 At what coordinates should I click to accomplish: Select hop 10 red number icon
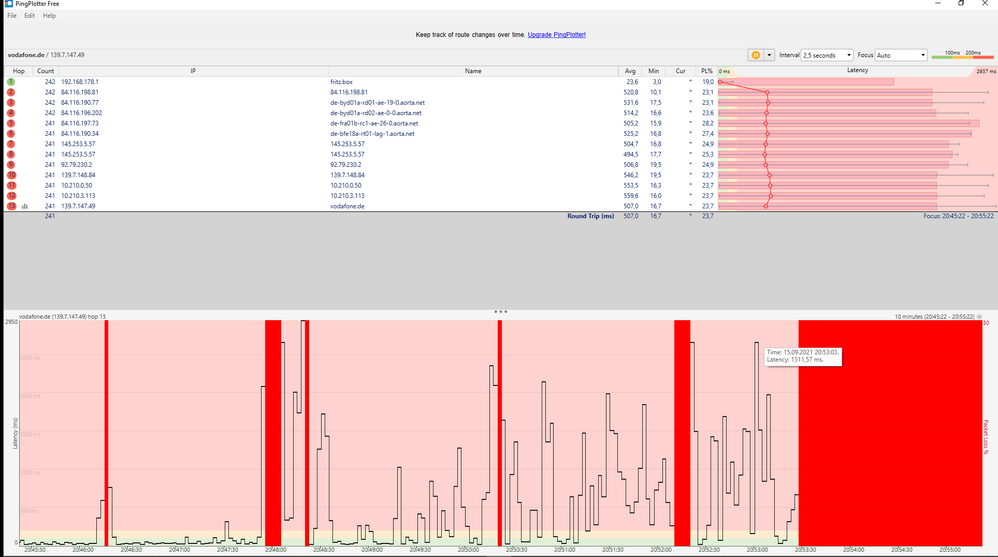11,175
